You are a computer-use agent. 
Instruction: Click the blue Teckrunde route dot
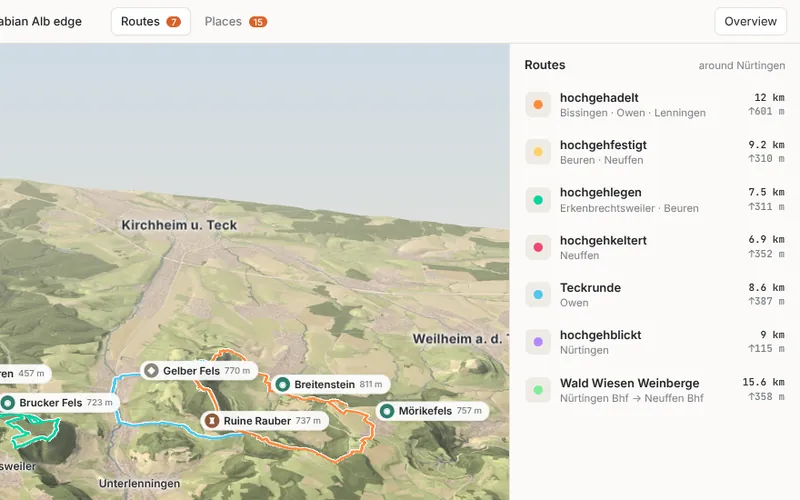[538, 294]
